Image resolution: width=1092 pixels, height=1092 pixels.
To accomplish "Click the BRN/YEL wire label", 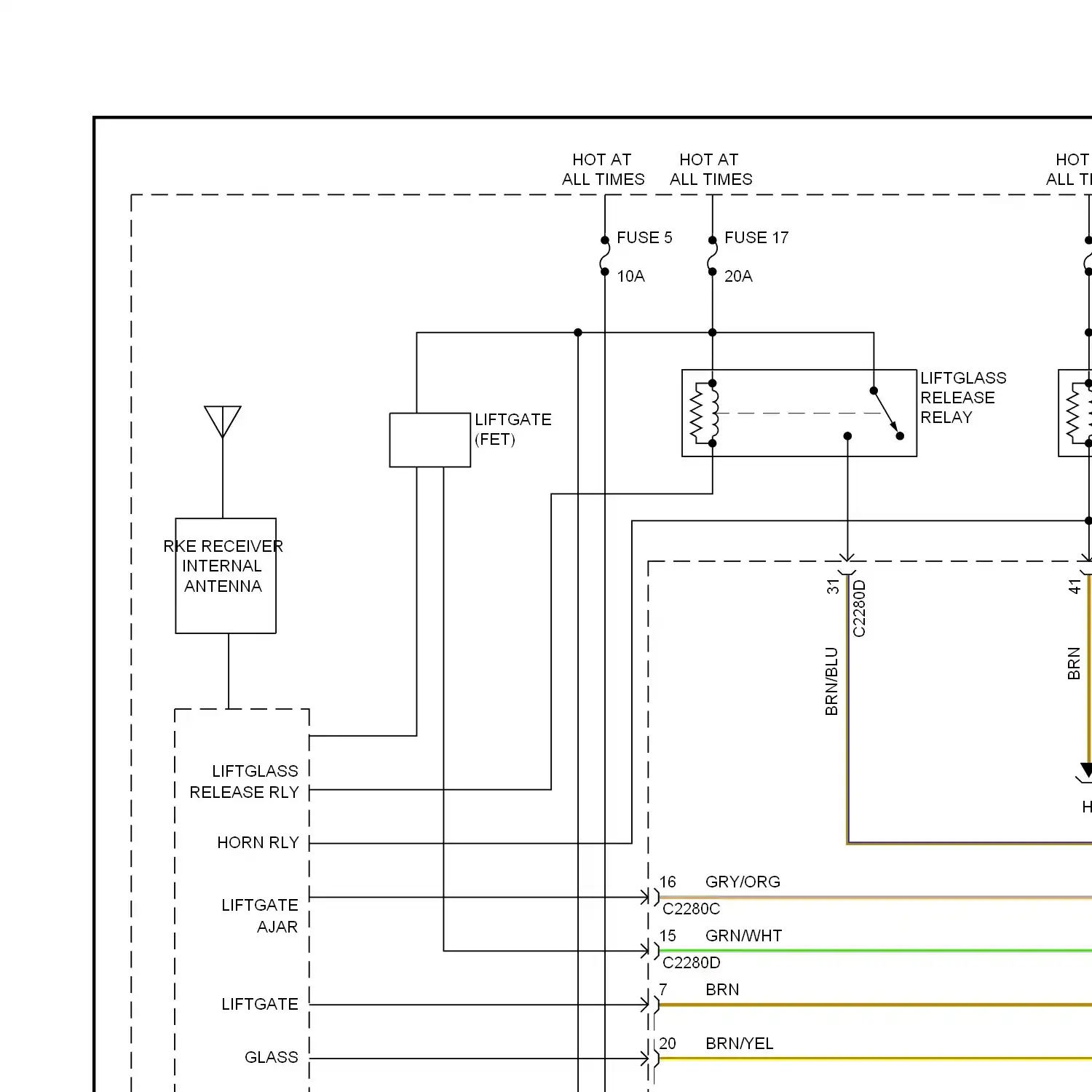I will (740, 1043).
